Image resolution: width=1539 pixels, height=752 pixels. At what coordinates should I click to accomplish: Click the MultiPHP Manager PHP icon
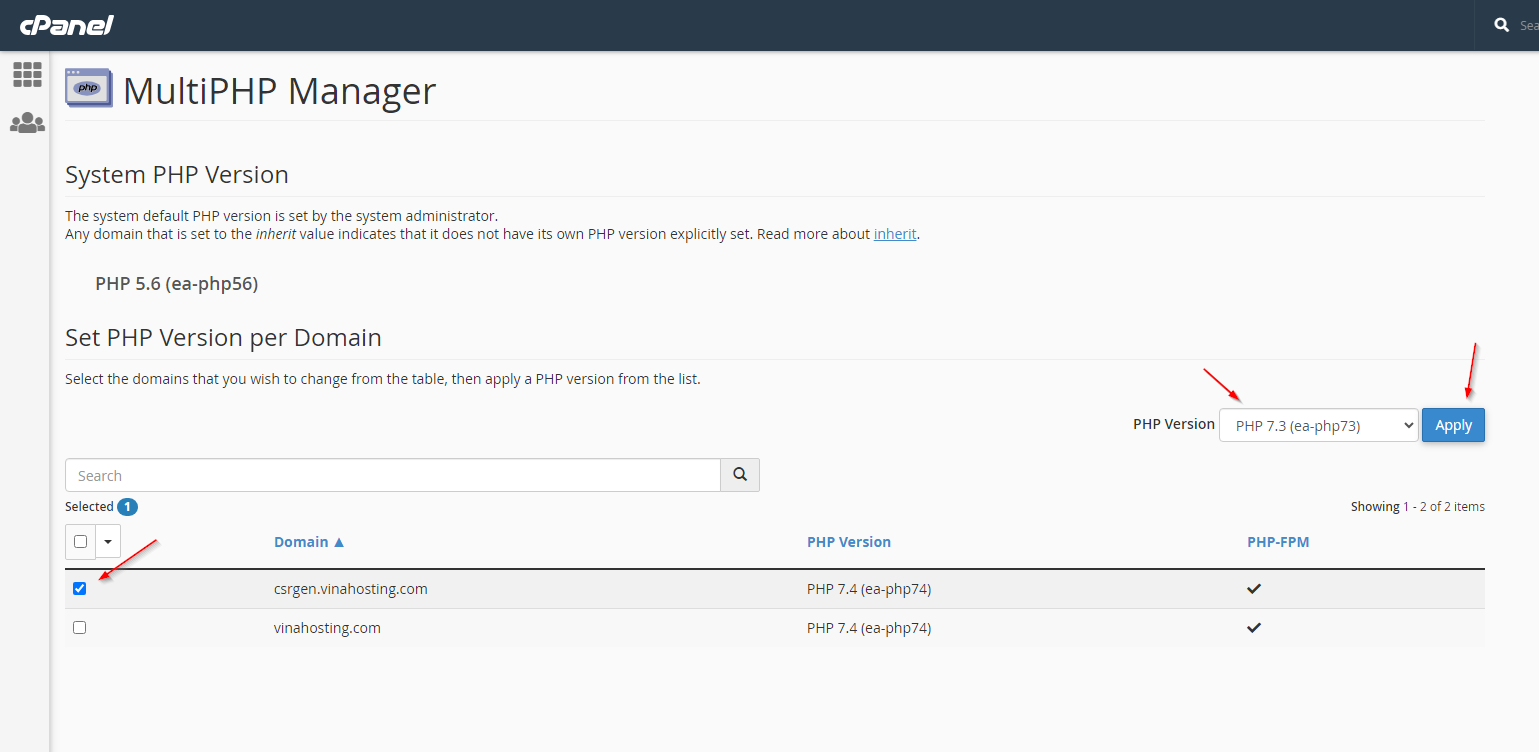[89, 88]
